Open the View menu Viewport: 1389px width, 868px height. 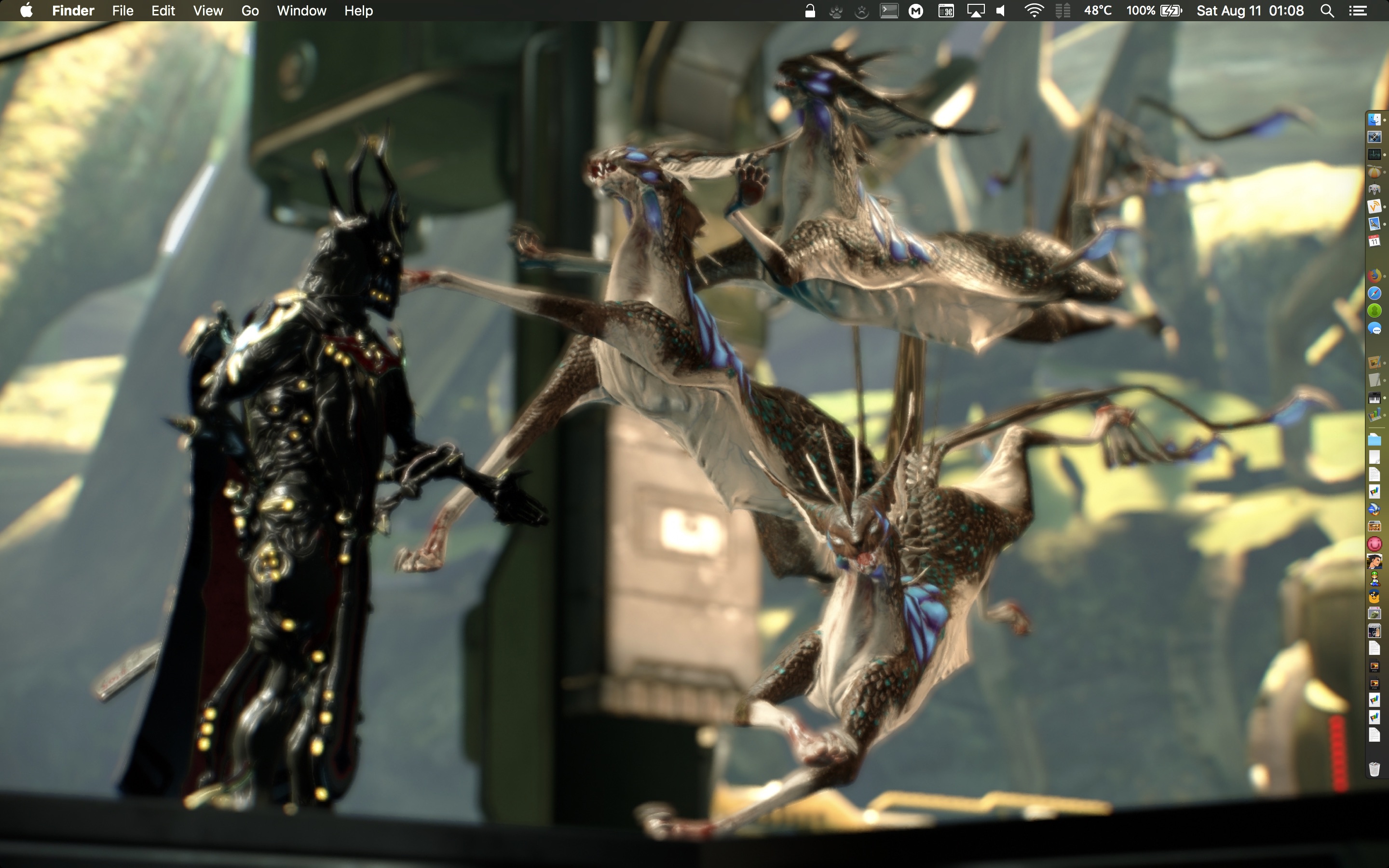(207, 10)
